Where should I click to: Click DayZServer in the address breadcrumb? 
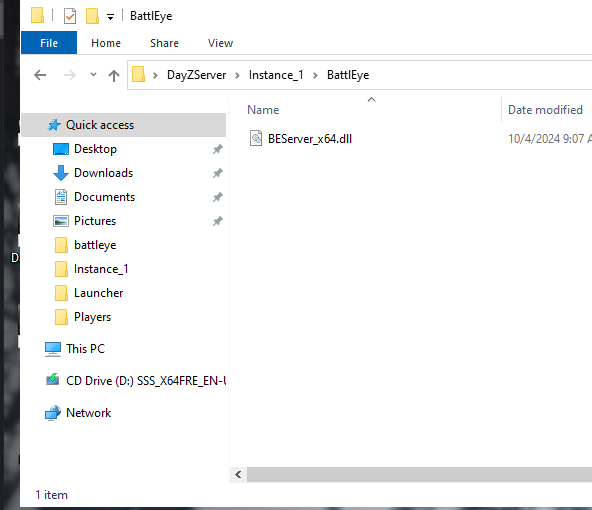coord(196,75)
